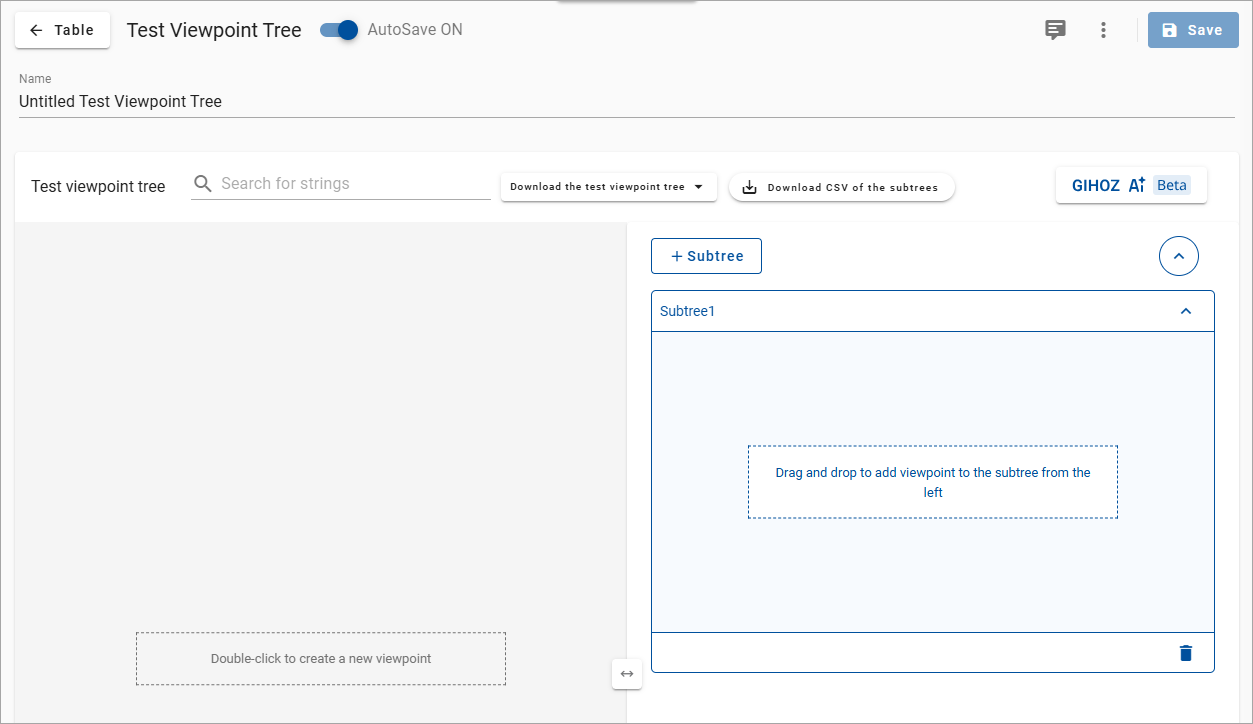The height and width of the screenshot is (724, 1253).
Task: Open the Download the test viewpoint tree dropdown
Action: pyautogui.click(x=608, y=186)
